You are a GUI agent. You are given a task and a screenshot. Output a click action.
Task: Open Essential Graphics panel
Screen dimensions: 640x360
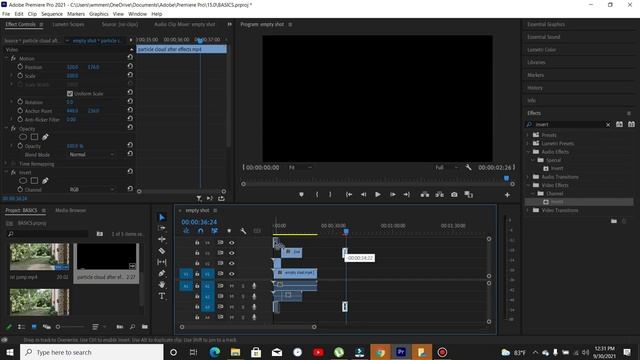click(x=546, y=24)
